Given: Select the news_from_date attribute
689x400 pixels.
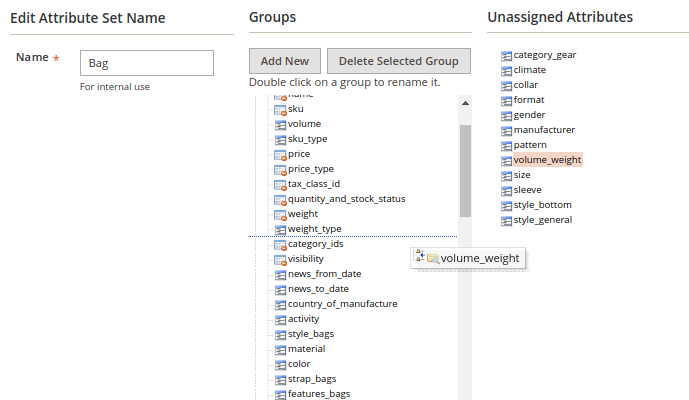Looking at the screenshot, I should pyautogui.click(x=324, y=274).
